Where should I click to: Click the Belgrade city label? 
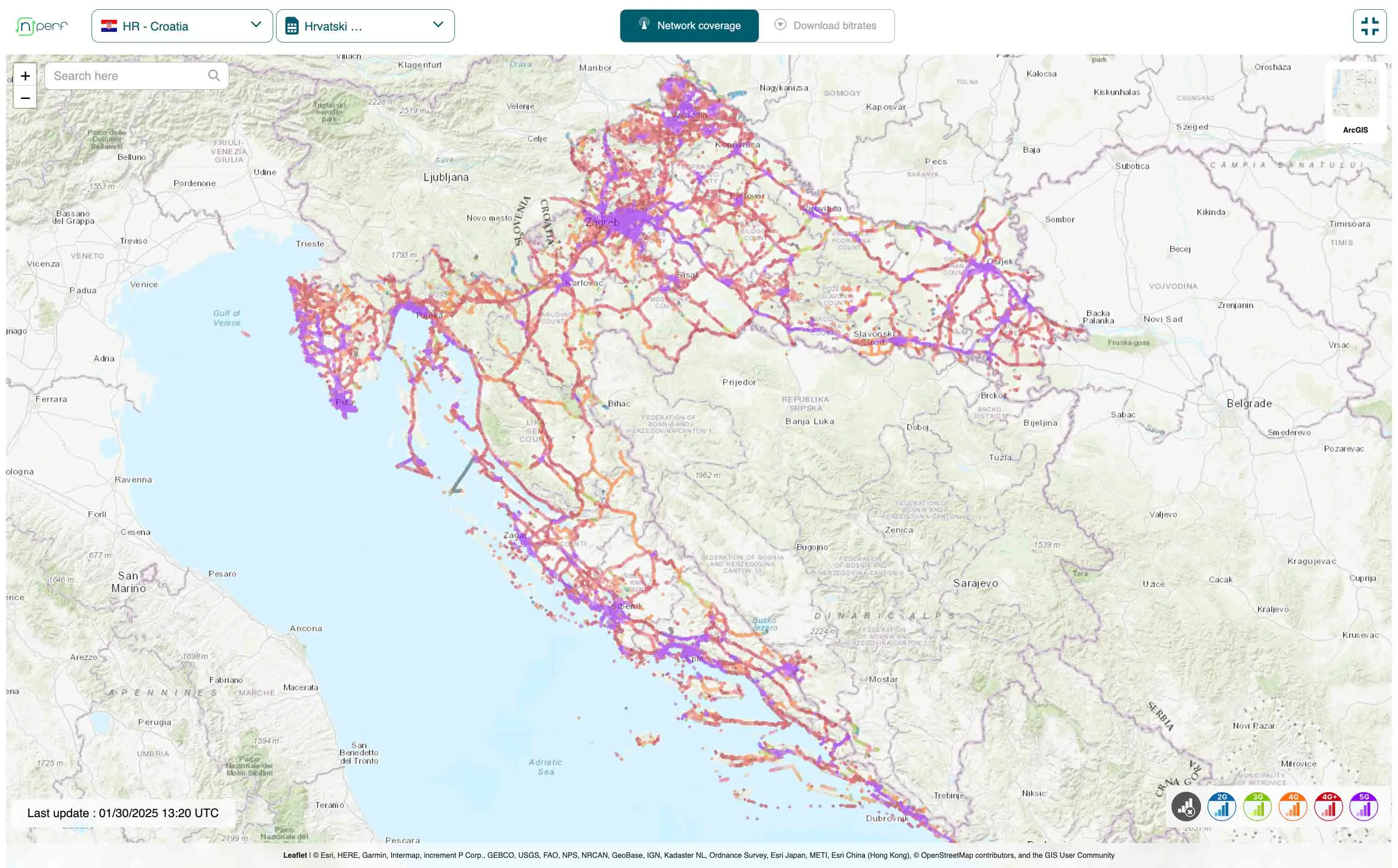point(1249,403)
